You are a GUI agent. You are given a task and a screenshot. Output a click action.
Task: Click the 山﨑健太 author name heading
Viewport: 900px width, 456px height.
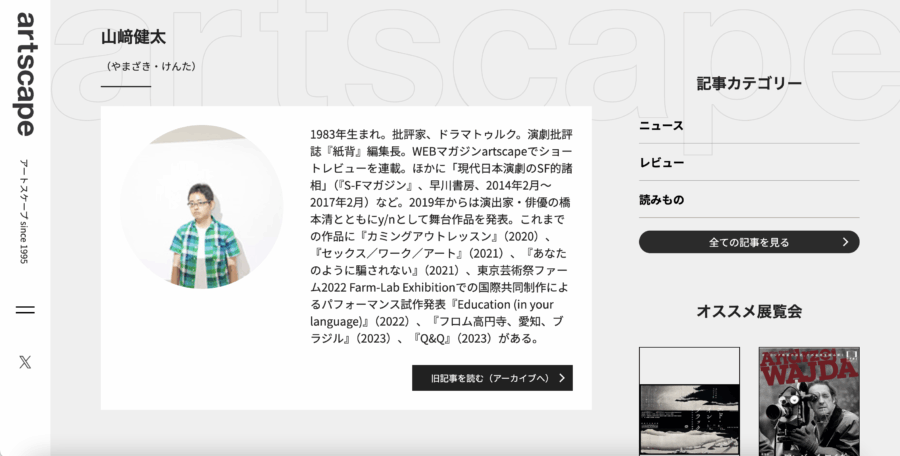(133, 37)
